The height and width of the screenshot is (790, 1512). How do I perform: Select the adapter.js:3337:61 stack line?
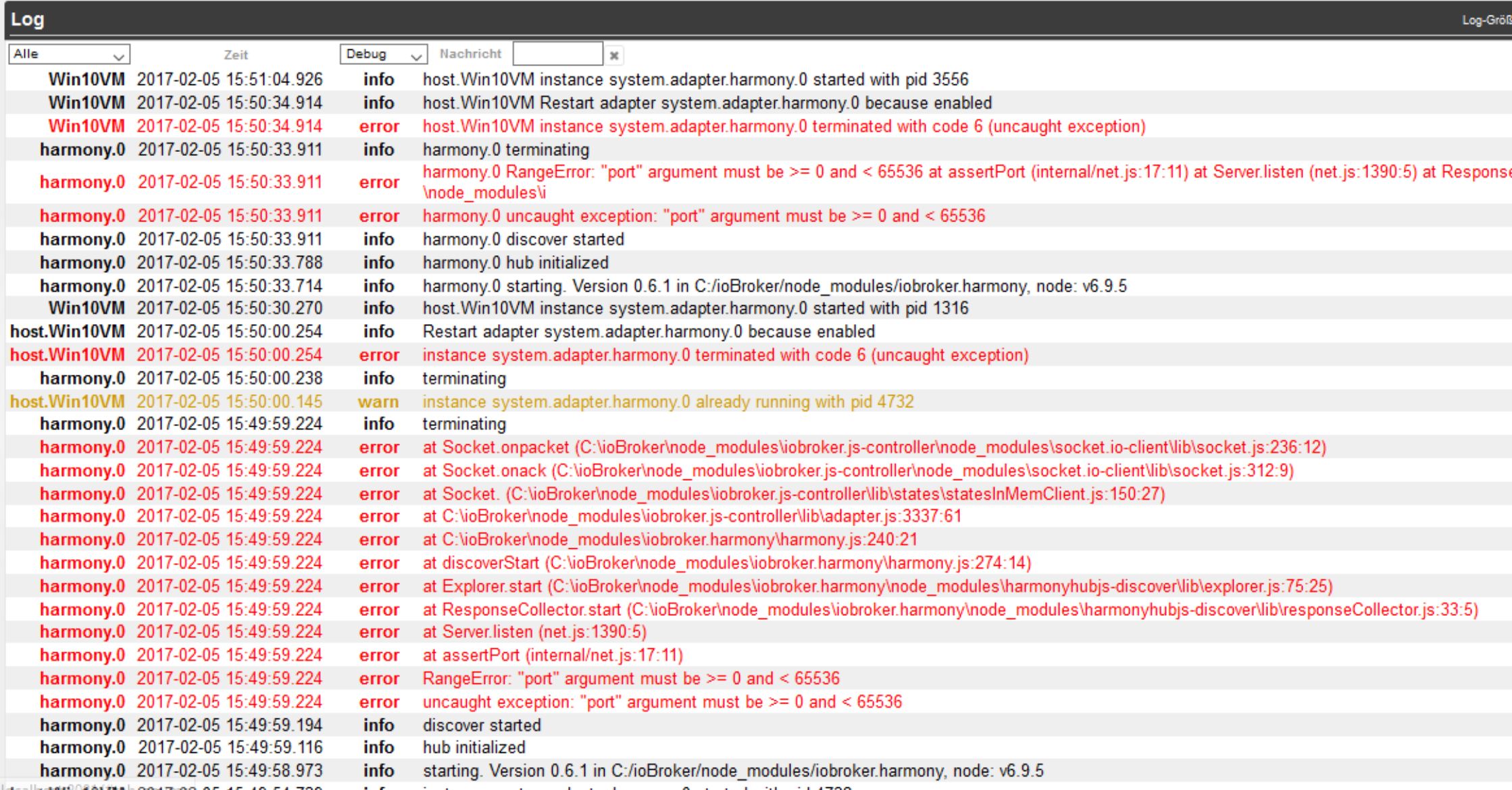692,517
